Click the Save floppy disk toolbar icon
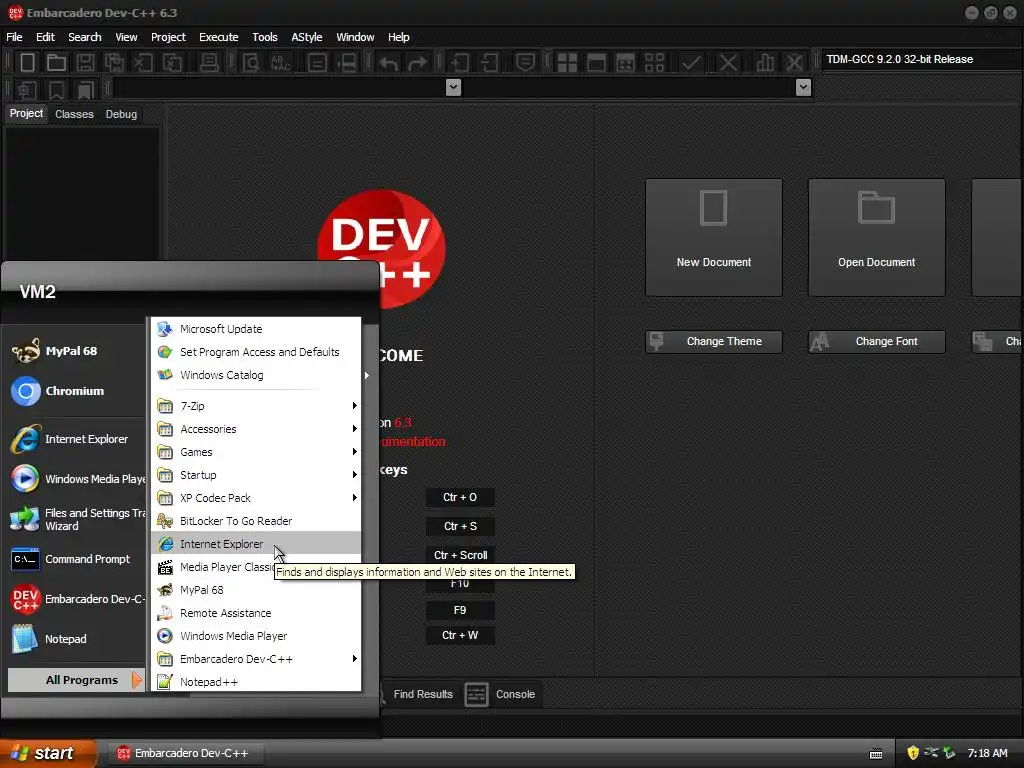This screenshot has height=768, width=1024. [x=86, y=63]
